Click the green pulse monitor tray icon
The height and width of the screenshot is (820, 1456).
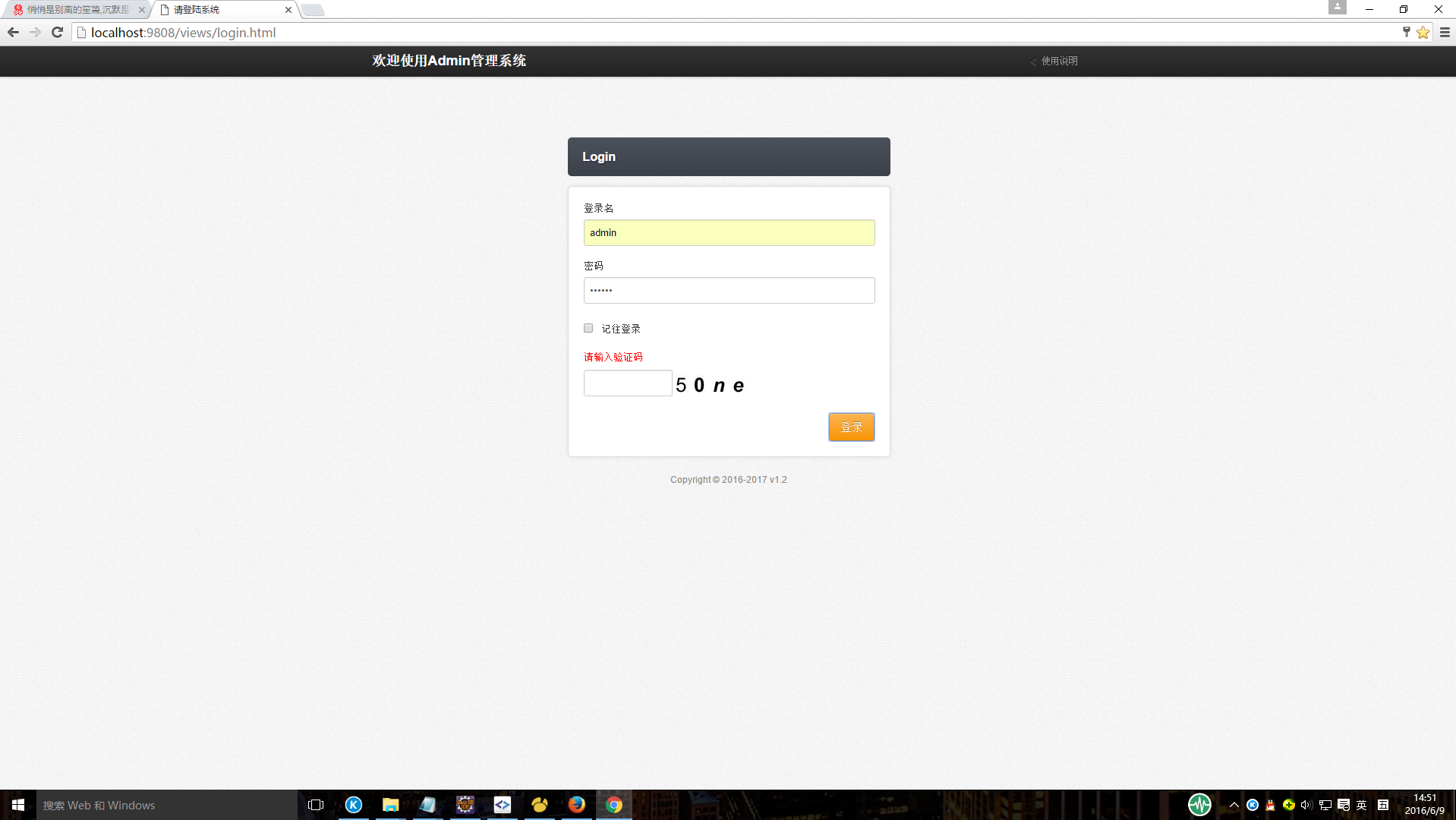click(x=1199, y=805)
